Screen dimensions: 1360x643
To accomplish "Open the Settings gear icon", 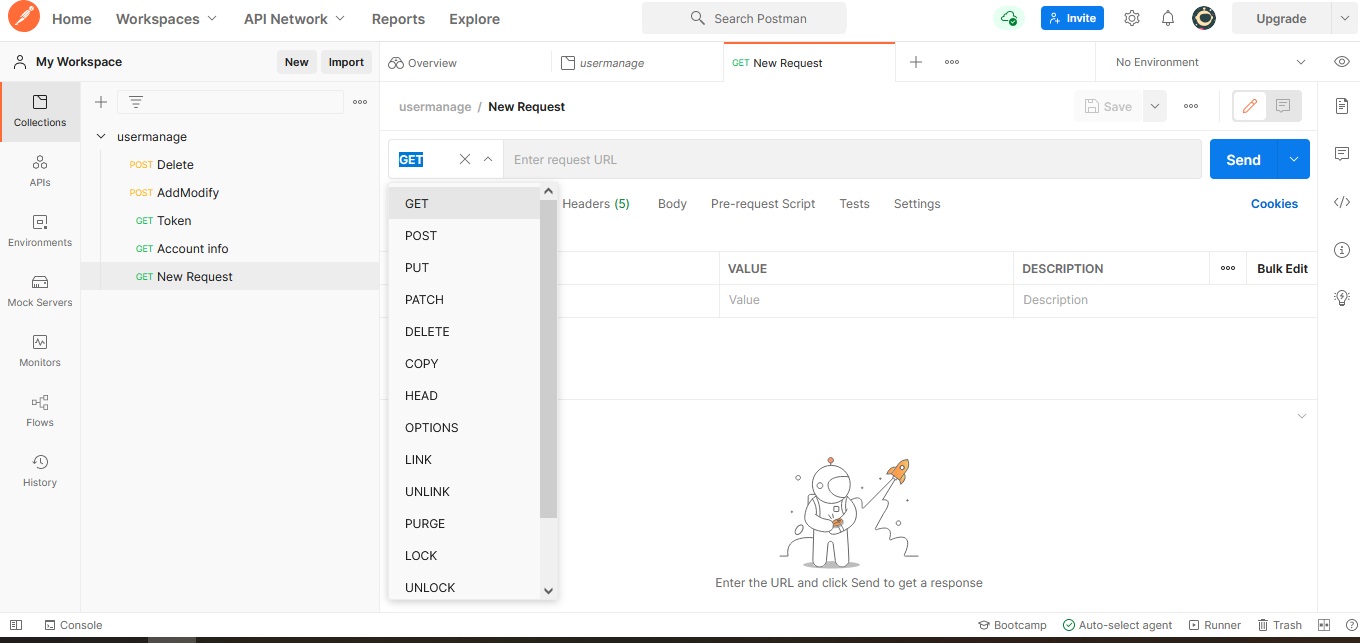I will pyautogui.click(x=1132, y=18).
